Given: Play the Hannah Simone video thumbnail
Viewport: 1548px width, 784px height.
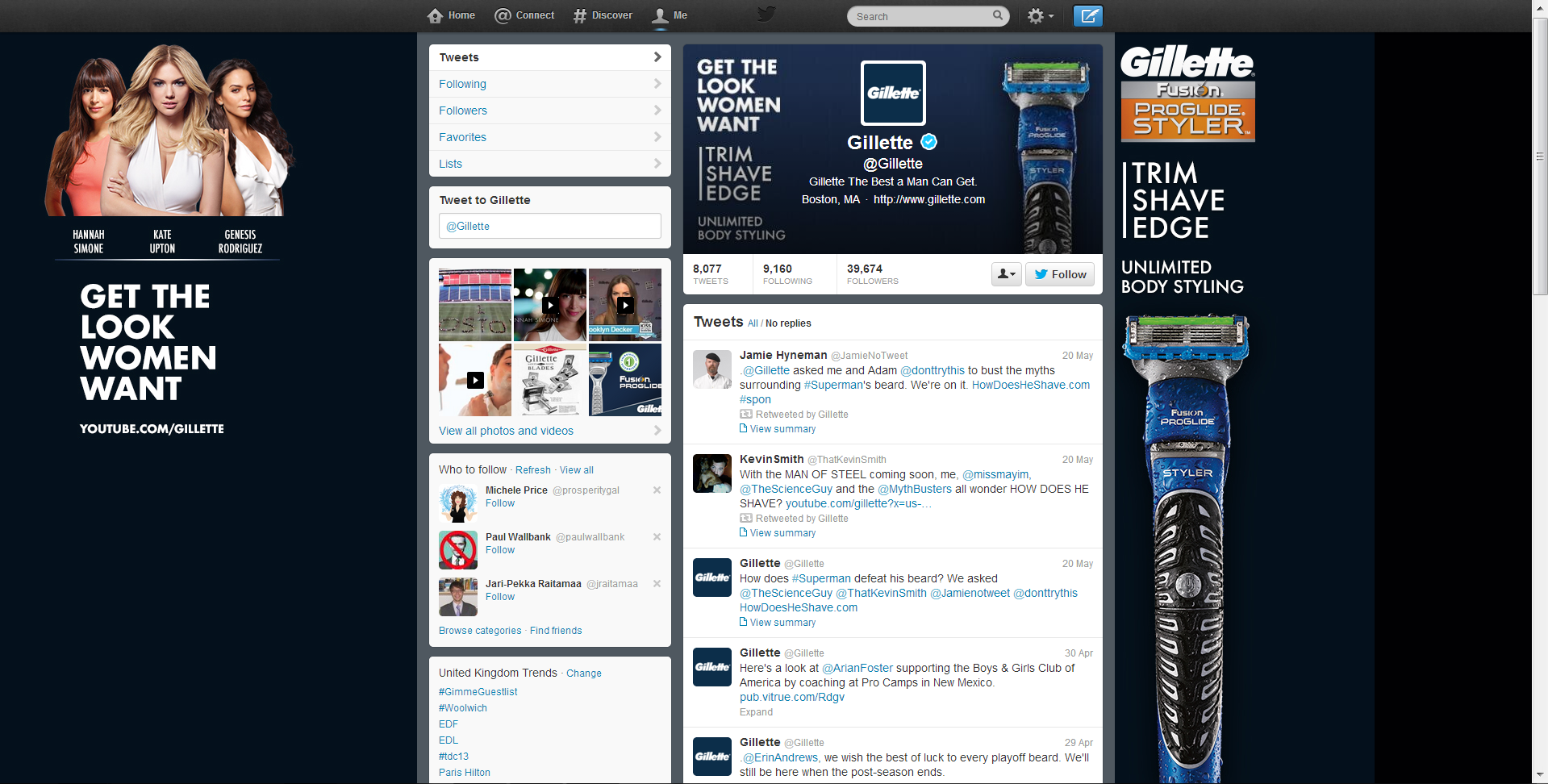Looking at the screenshot, I should click(550, 304).
